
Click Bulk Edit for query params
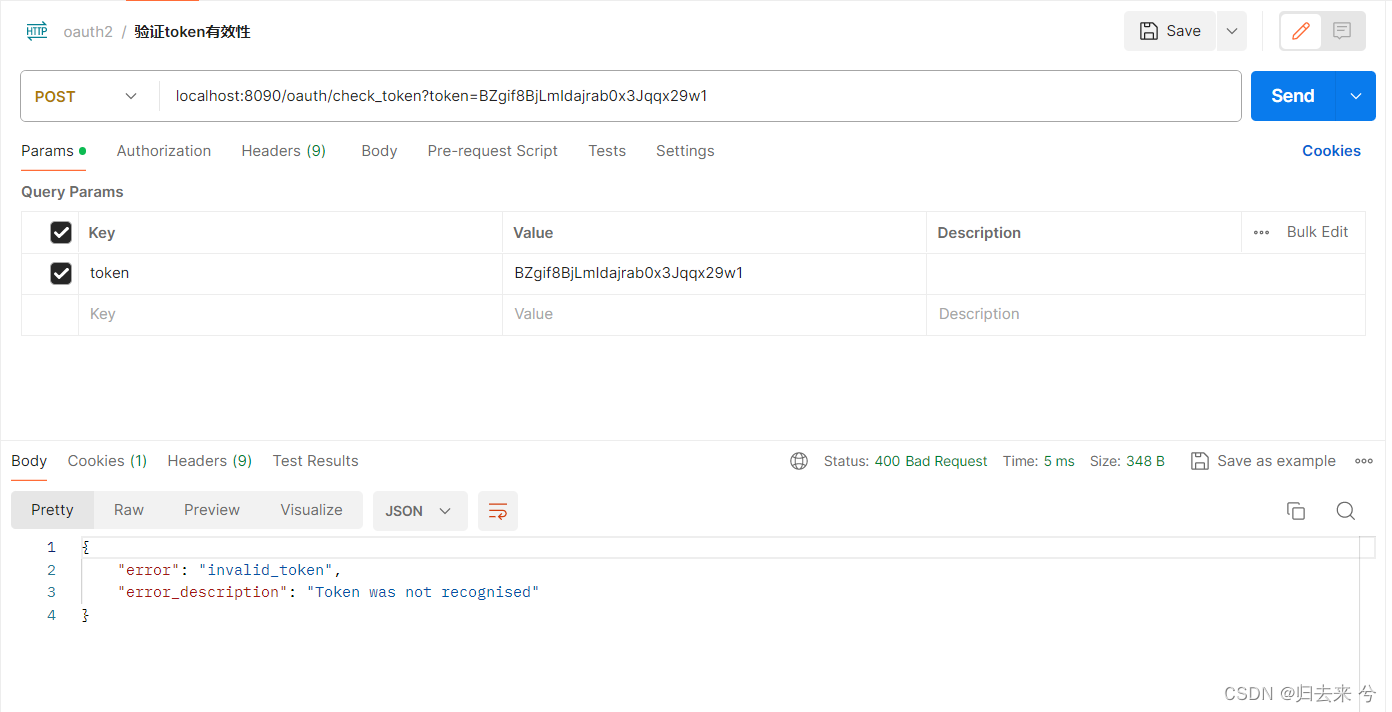click(x=1316, y=232)
